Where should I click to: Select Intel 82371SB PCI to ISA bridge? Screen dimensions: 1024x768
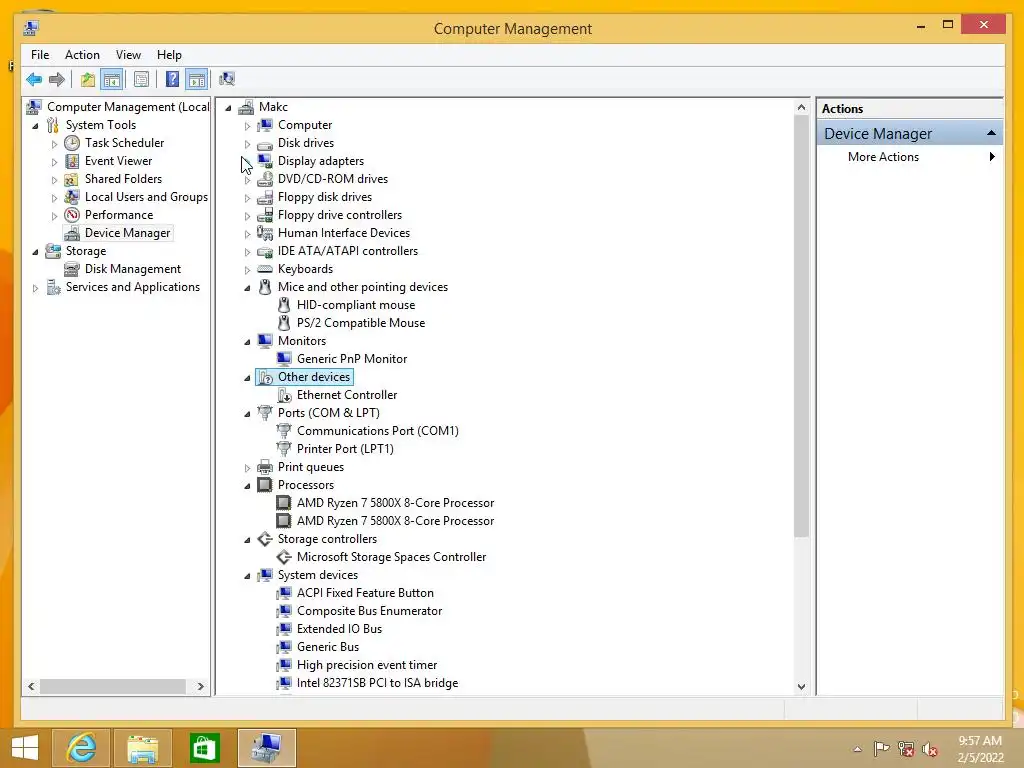point(377,683)
